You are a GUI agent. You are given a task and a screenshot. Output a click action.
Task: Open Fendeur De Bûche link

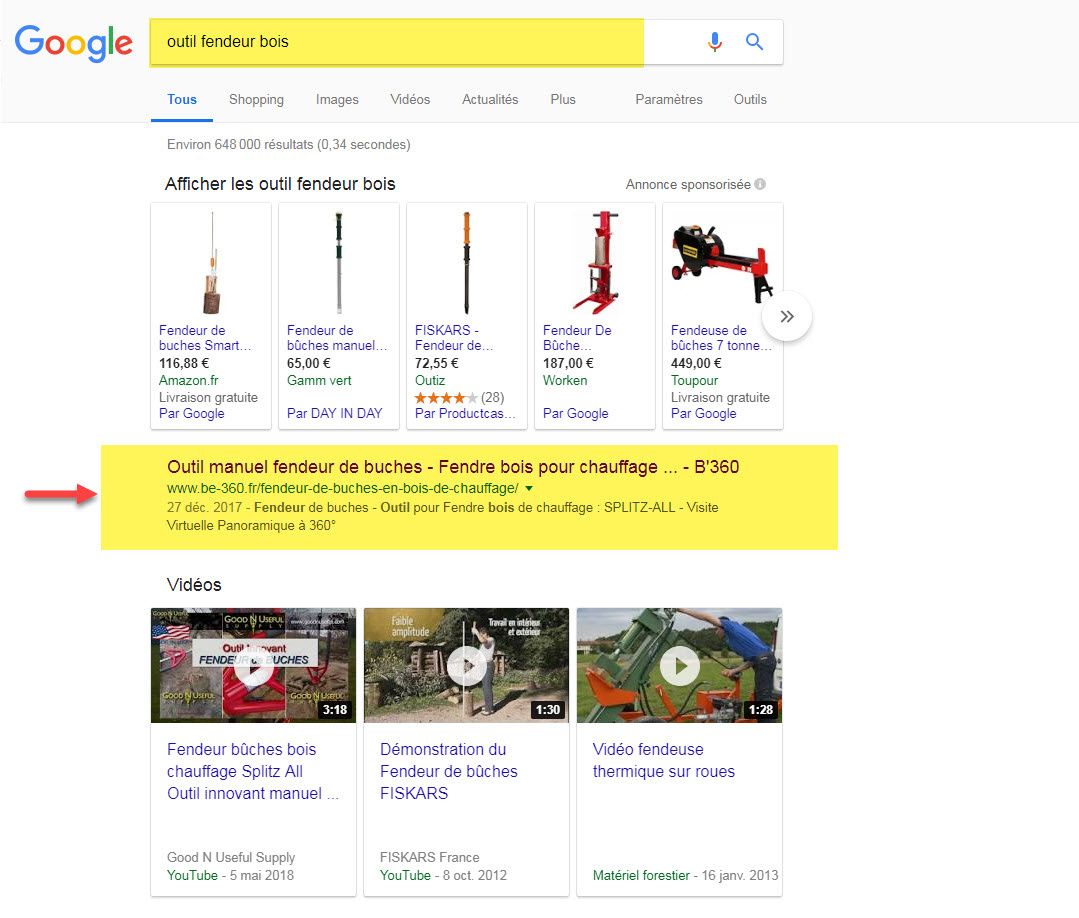coord(577,338)
